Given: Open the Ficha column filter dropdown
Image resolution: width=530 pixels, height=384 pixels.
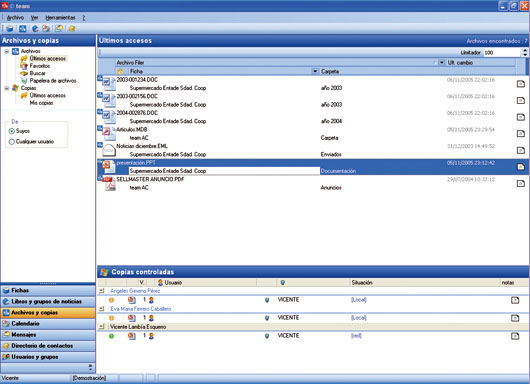Looking at the screenshot, I should click(315, 71).
